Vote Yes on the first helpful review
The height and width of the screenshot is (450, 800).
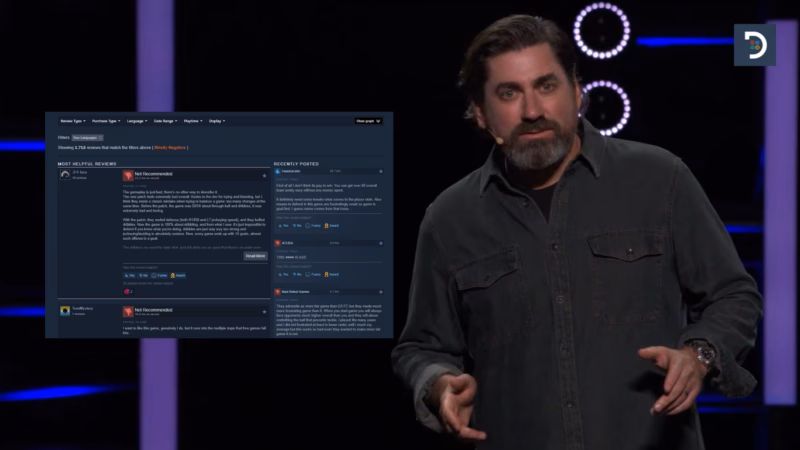tap(130, 276)
